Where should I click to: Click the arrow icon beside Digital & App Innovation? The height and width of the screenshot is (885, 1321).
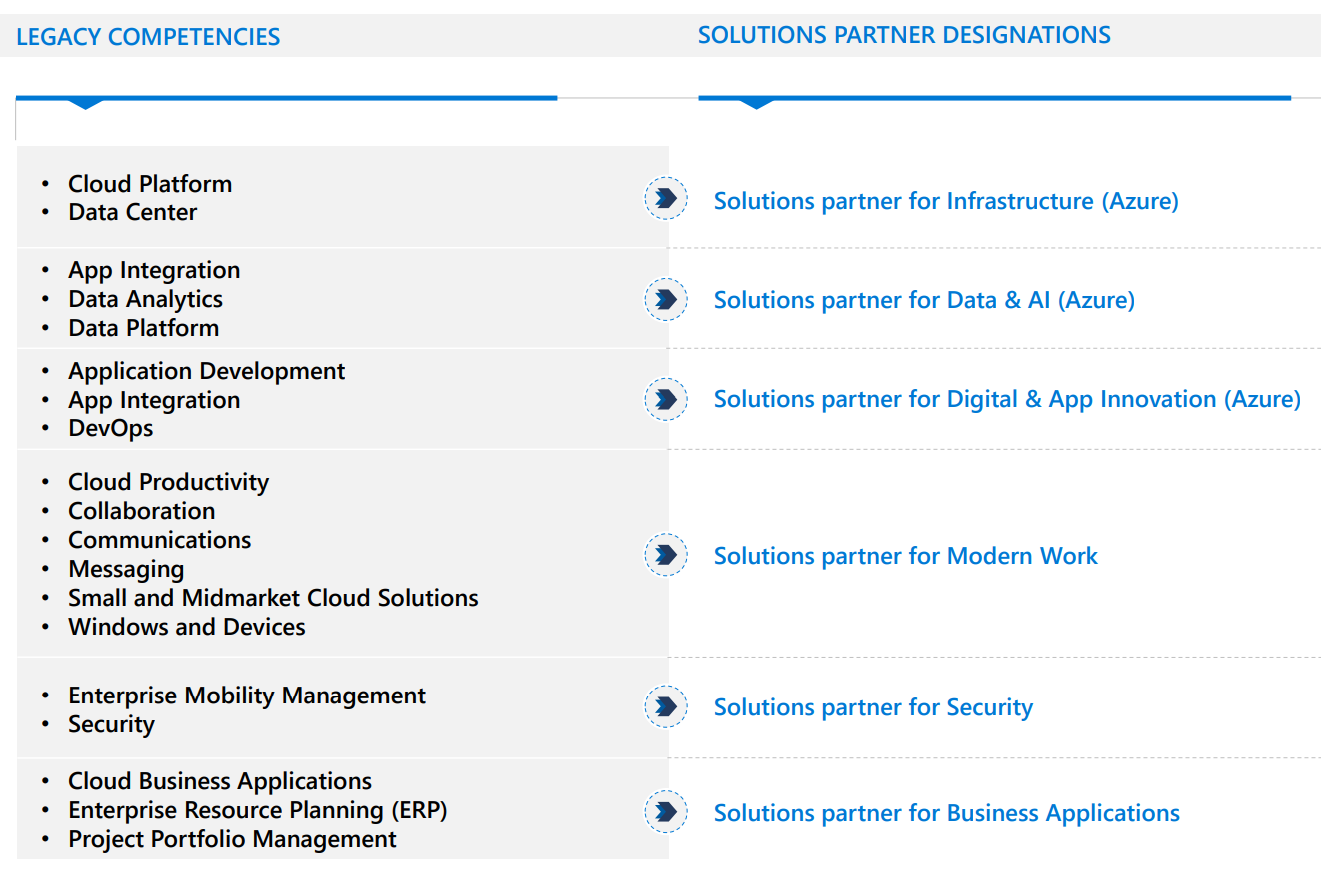pos(665,399)
